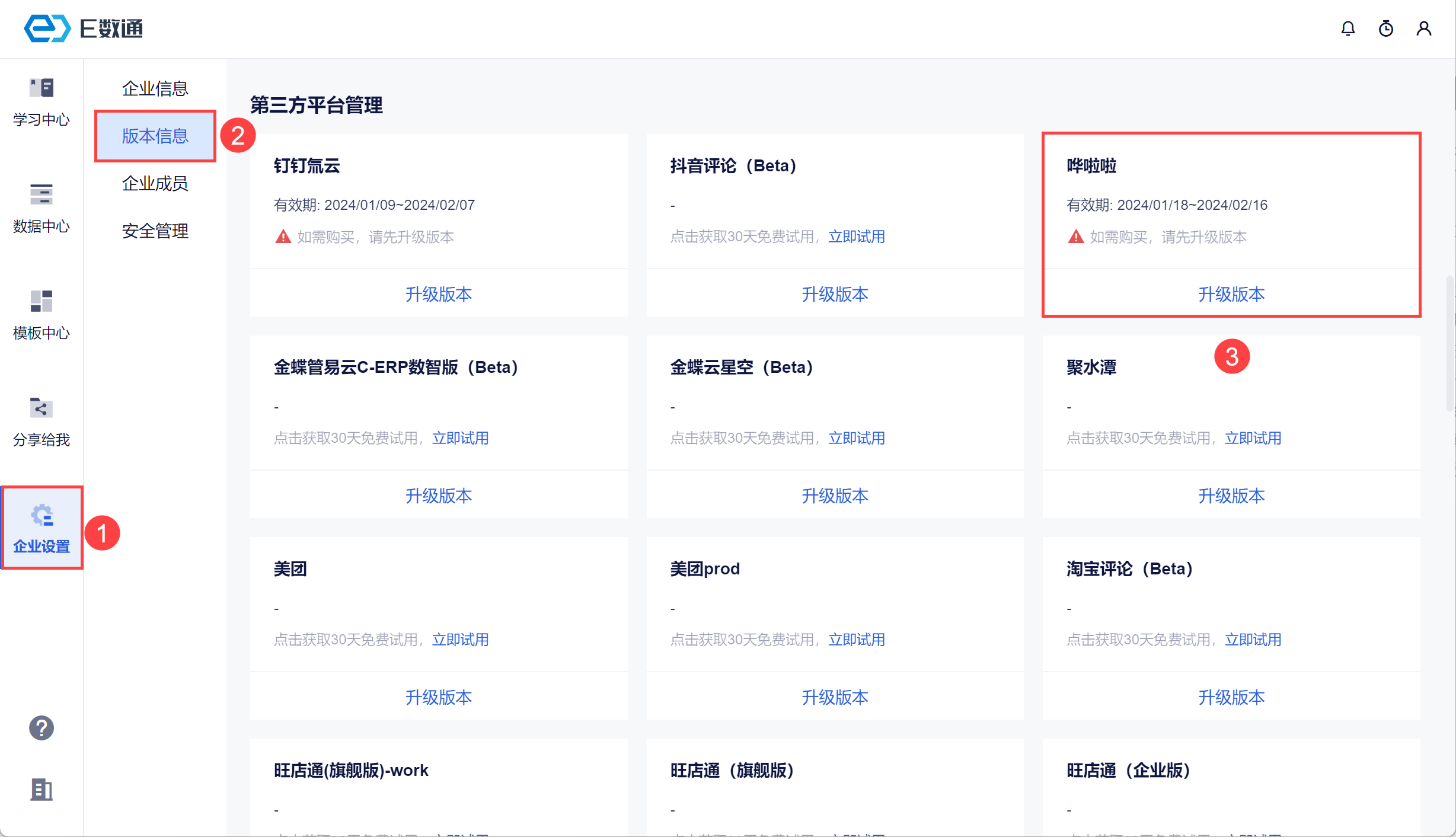Open 安全管理 menu item

pos(155,231)
